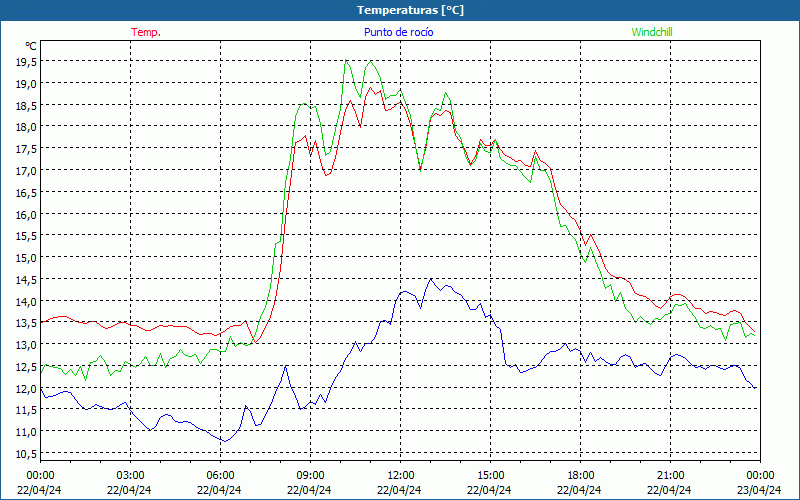The width and height of the screenshot is (800, 500).
Task: Click the 06:00 time axis label
Action: click(x=220, y=476)
